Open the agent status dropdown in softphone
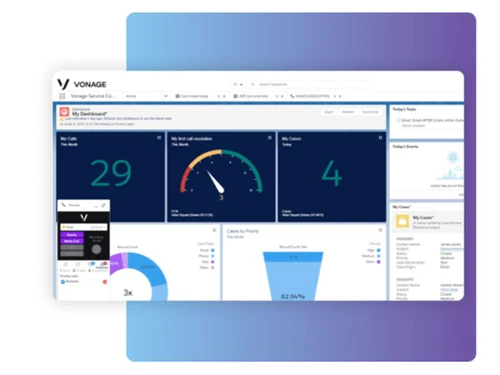 (83, 227)
